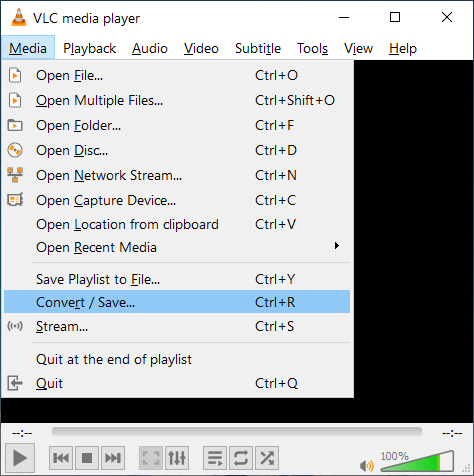Open the playlist view icon
474x476 pixels.
tap(215, 458)
